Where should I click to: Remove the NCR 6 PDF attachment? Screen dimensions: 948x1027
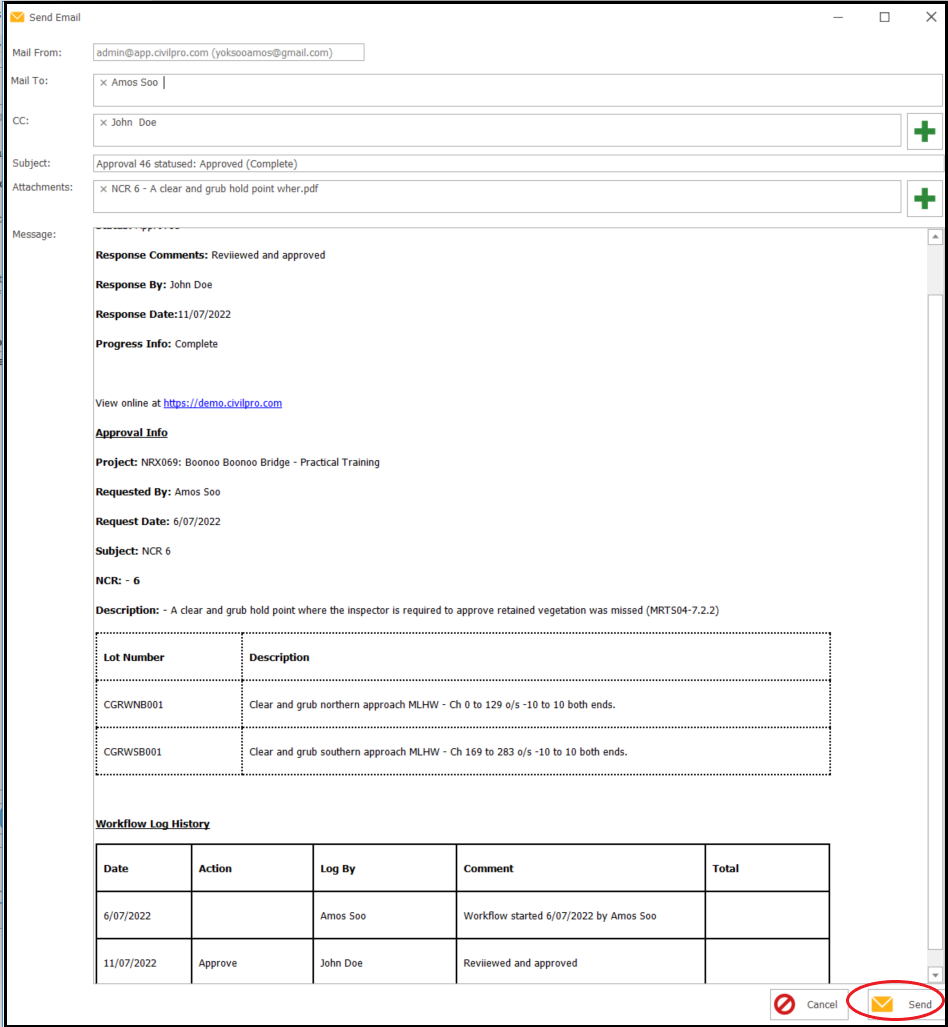[x=103, y=189]
